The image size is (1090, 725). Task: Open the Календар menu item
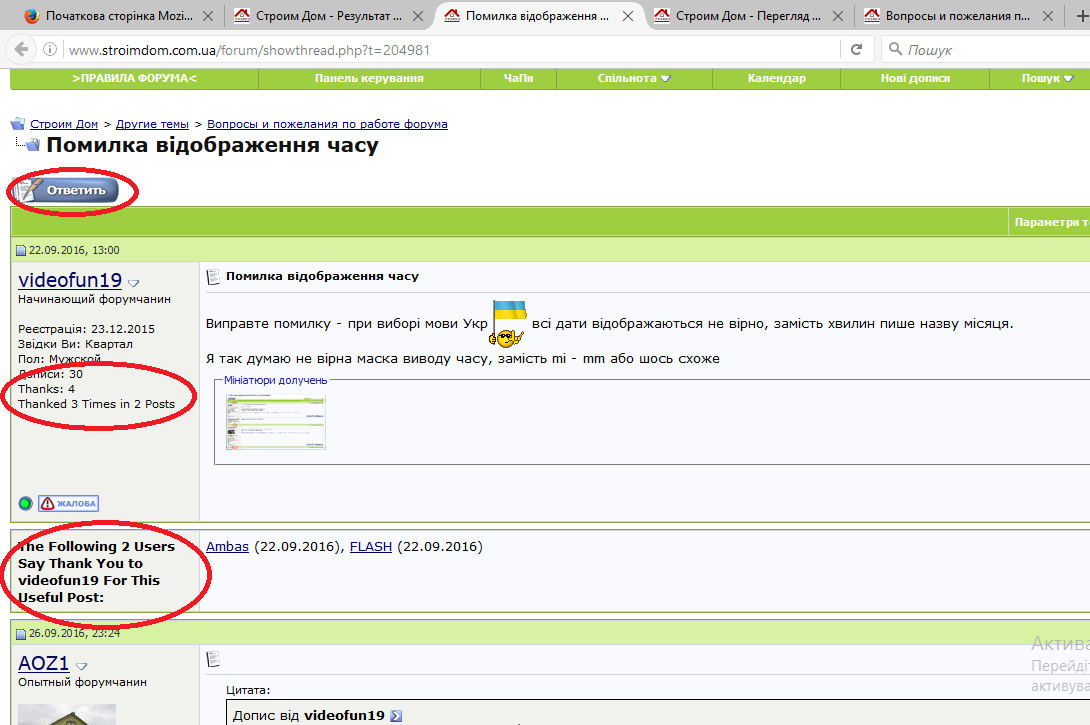coord(776,79)
